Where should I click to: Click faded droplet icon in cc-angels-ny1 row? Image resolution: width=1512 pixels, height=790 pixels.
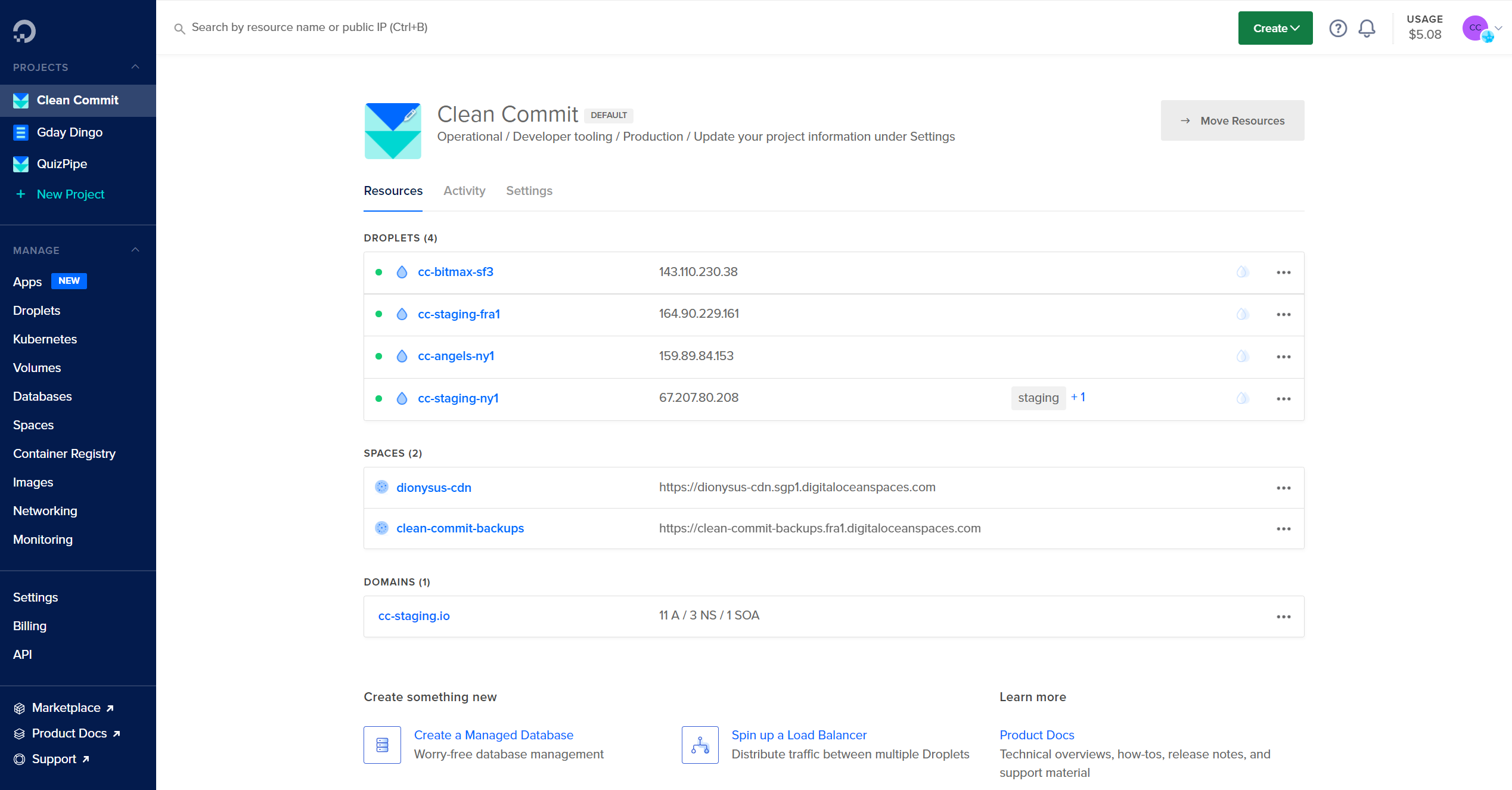(x=1242, y=356)
